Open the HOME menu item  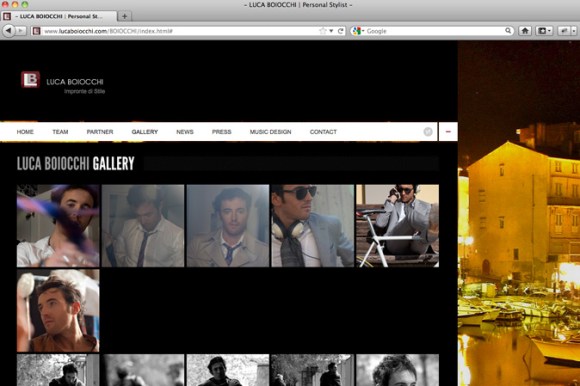click(x=25, y=132)
